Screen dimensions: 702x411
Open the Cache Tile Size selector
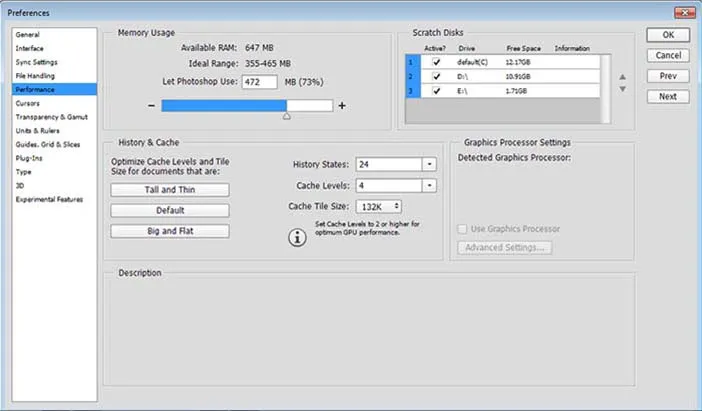(x=379, y=206)
